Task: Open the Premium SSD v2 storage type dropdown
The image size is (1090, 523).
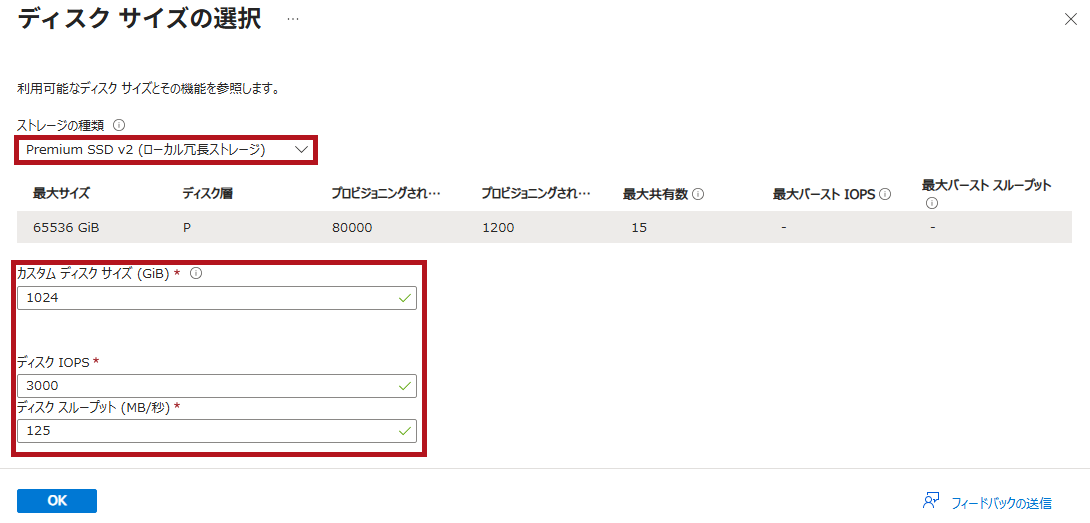Action: click(166, 150)
